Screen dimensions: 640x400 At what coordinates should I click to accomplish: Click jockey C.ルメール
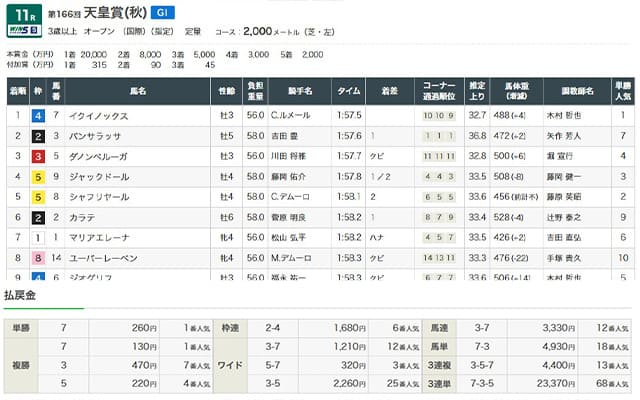291,116
